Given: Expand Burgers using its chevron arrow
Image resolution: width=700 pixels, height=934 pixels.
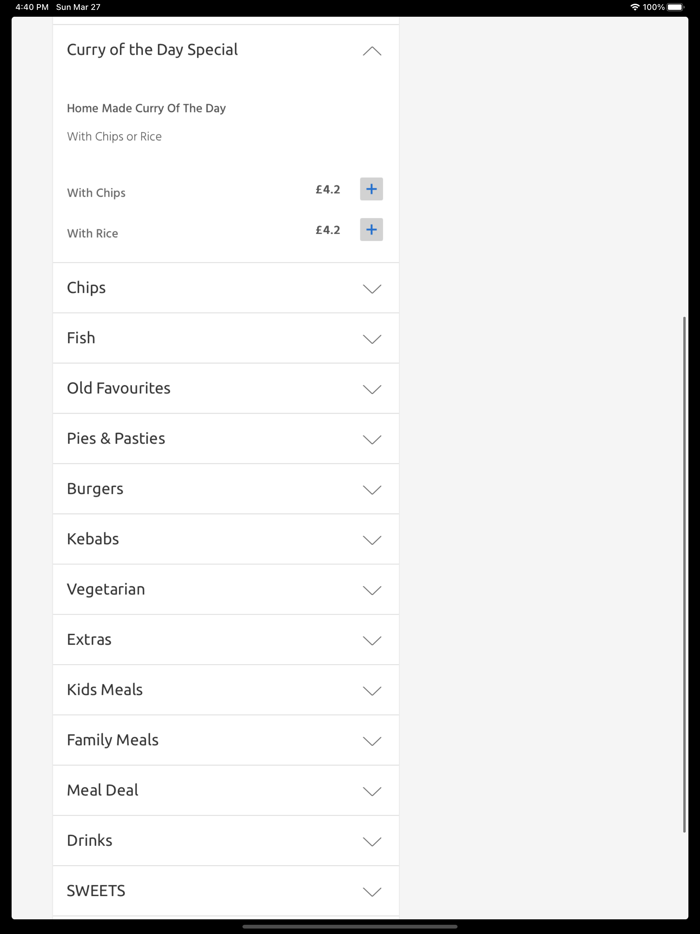Looking at the screenshot, I should pos(372,490).
